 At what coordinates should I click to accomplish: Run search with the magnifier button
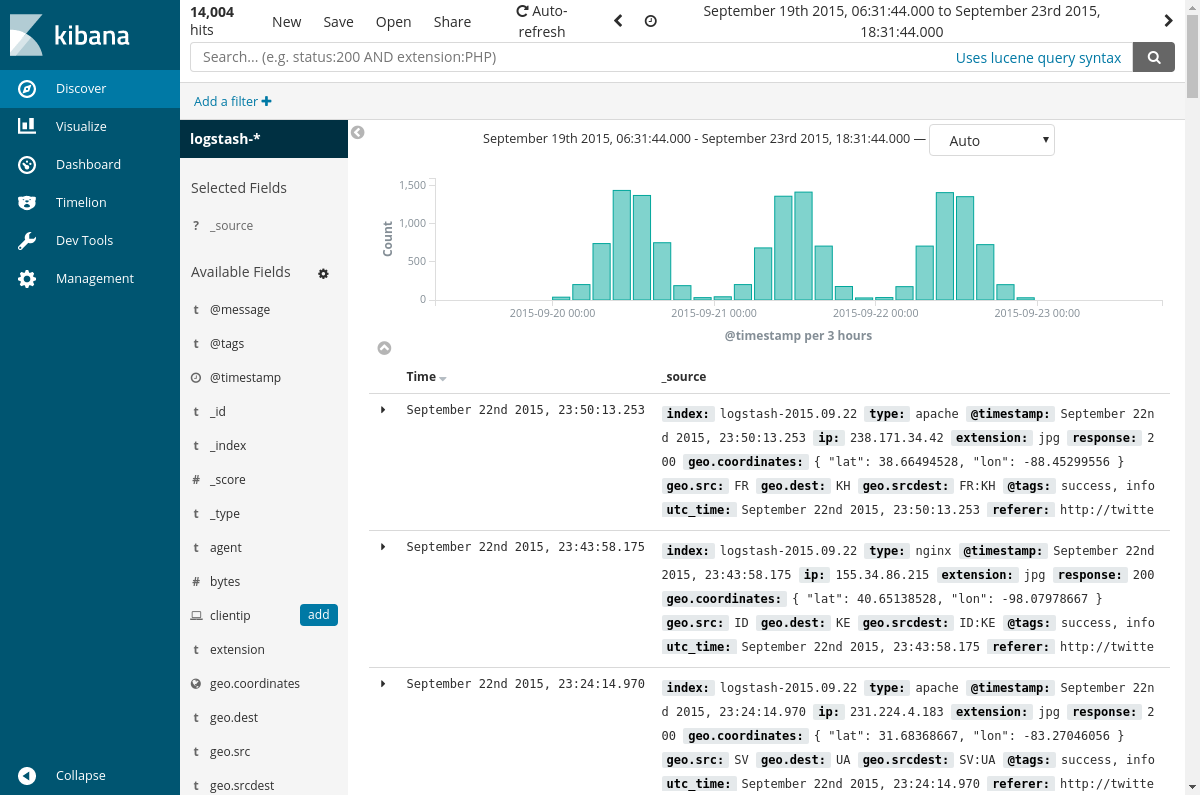coord(1154,58)
